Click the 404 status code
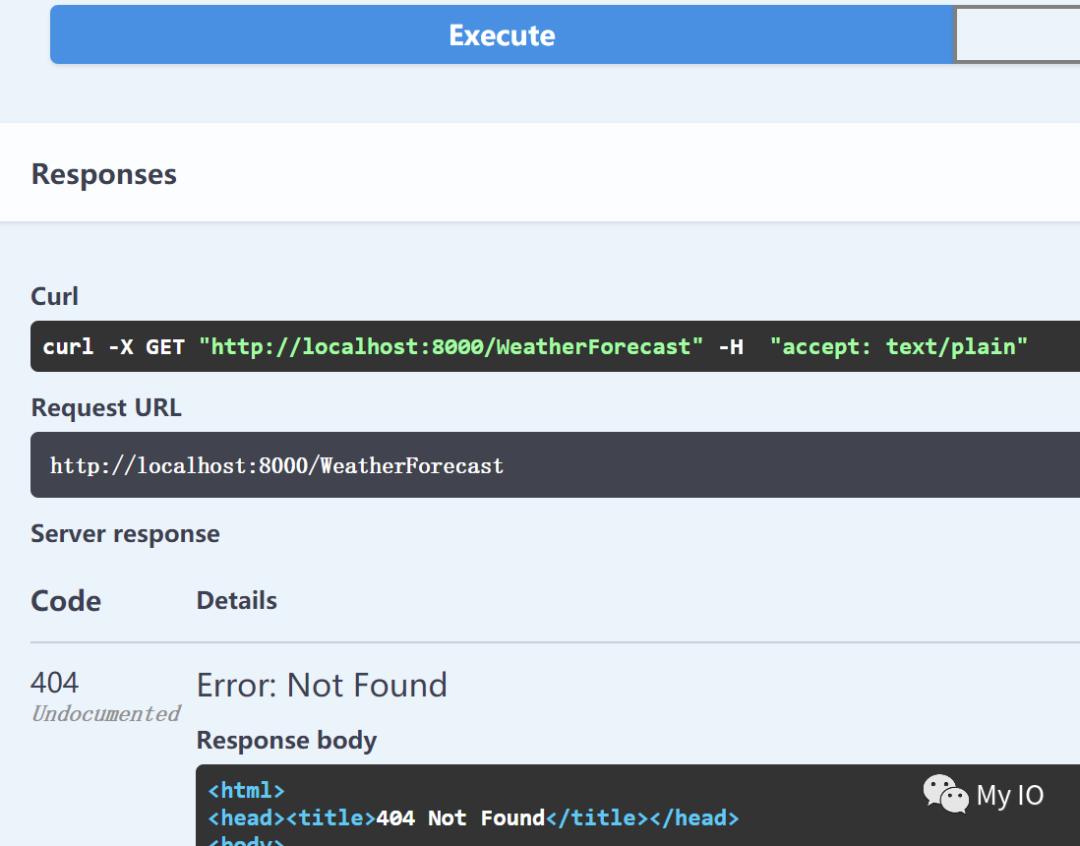Viewport: 1080px width, 846px height. coord(54,683)
